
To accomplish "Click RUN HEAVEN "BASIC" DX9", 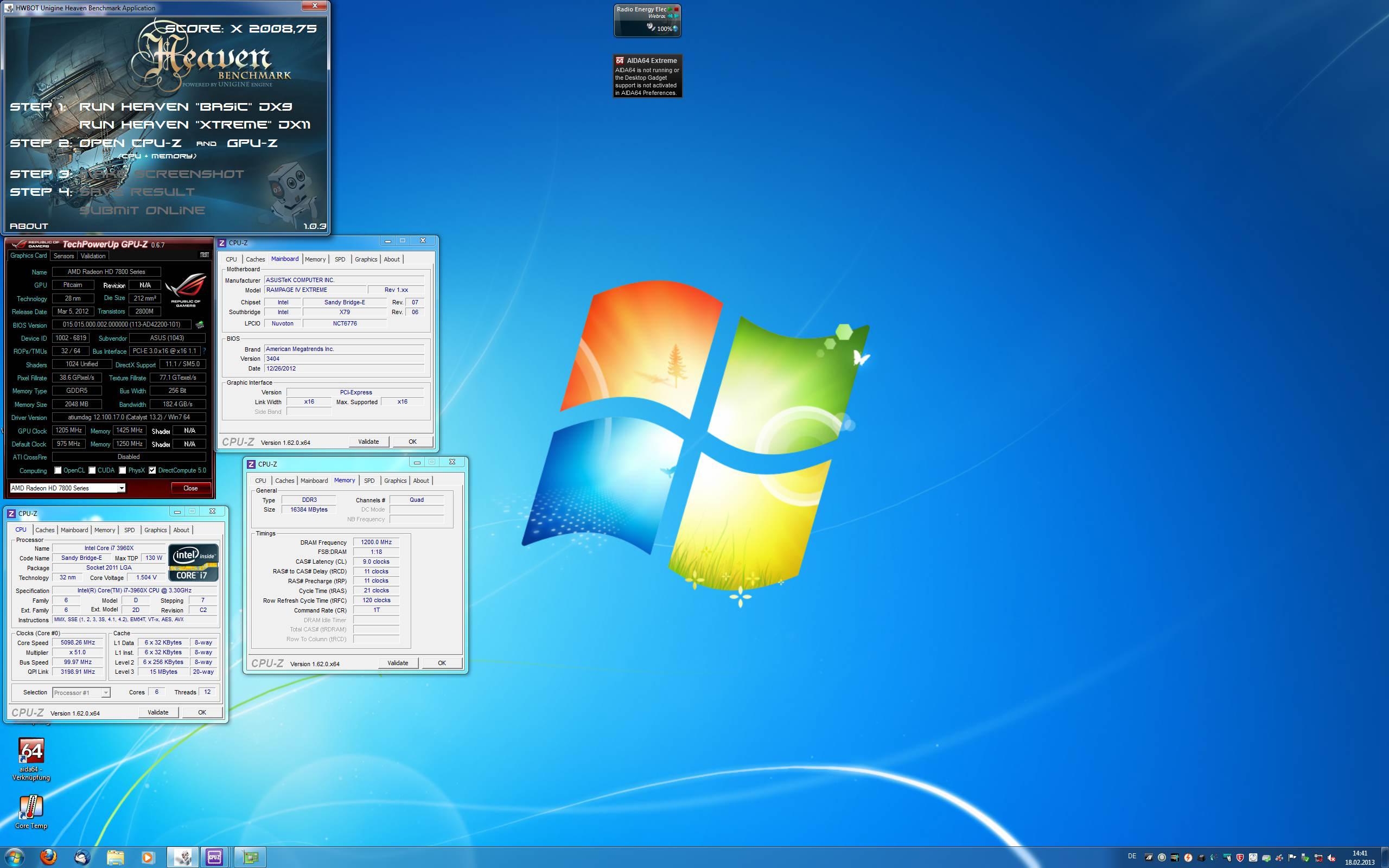I will 186,107.
